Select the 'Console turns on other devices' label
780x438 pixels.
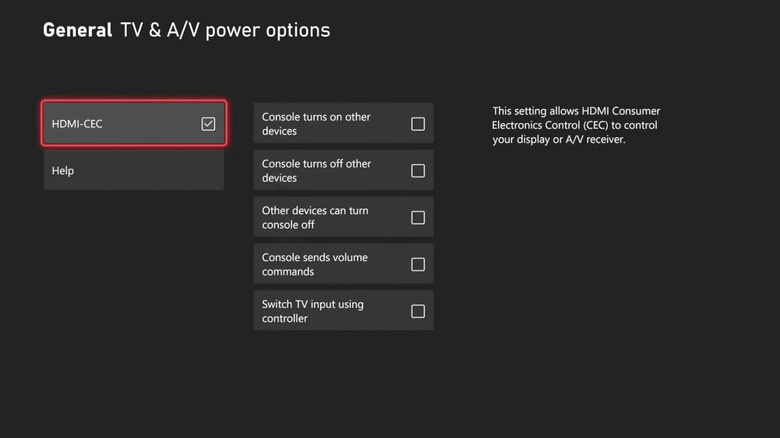click(x=316, y=124)
